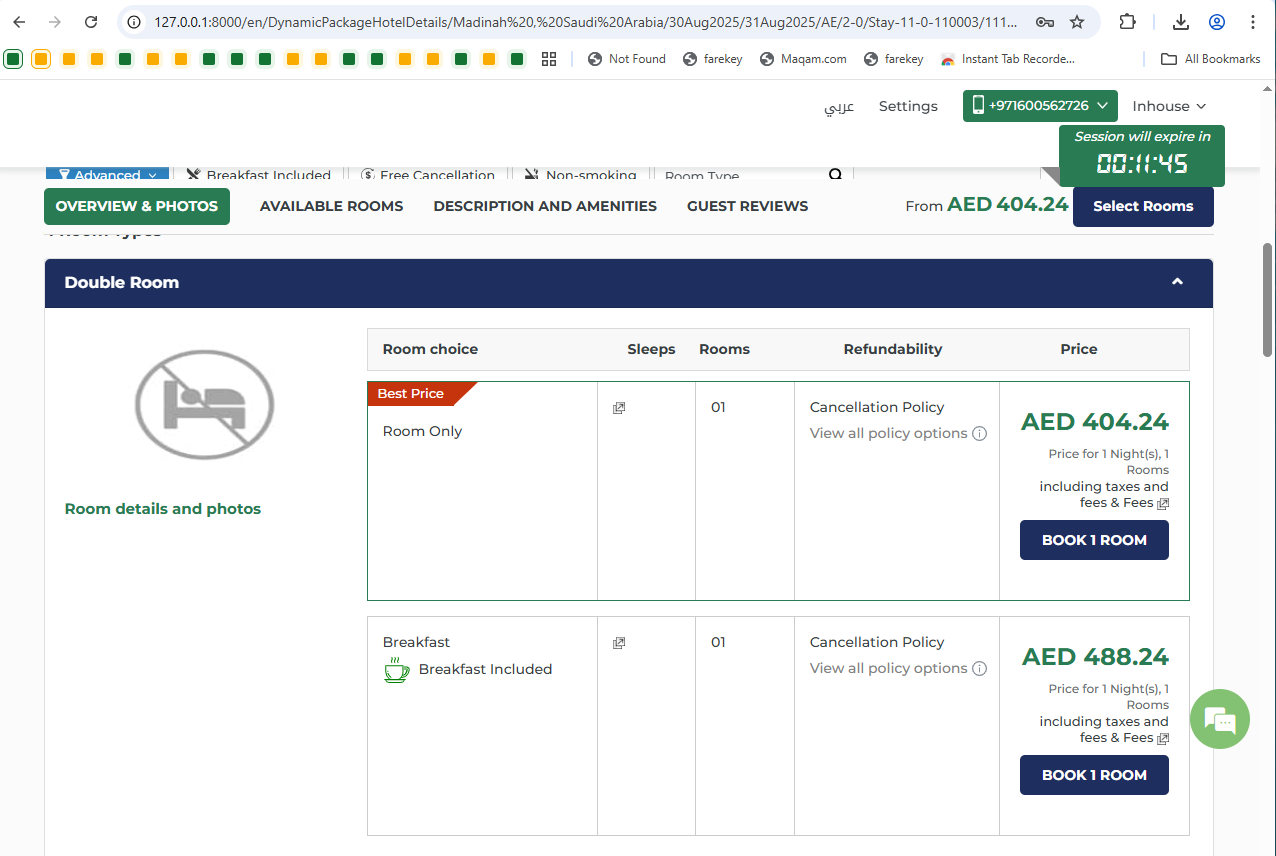Collapse the Double Room section
This screenshot has height=856, width=1276.
(x=1177, y=282)
